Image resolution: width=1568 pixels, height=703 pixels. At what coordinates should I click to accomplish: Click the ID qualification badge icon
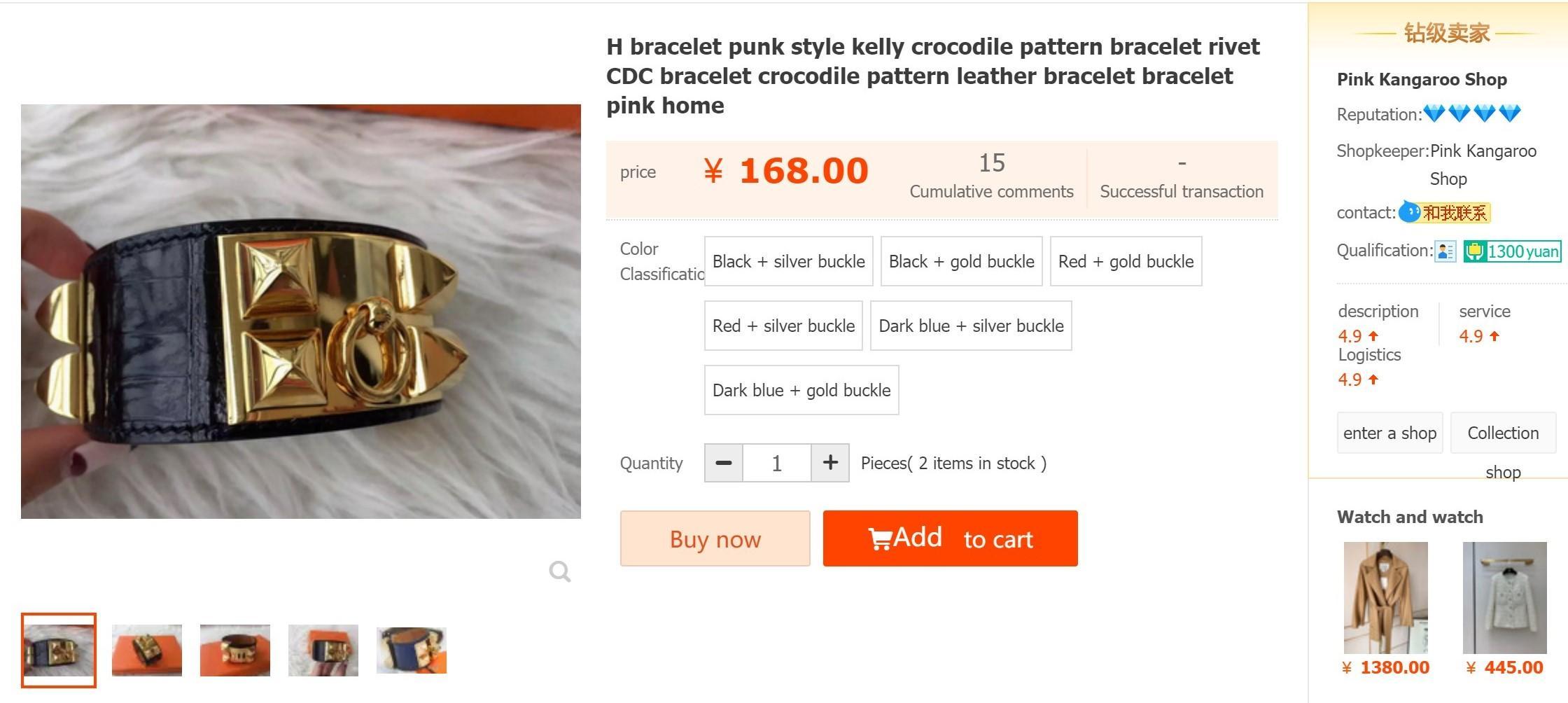point(1445,251)
